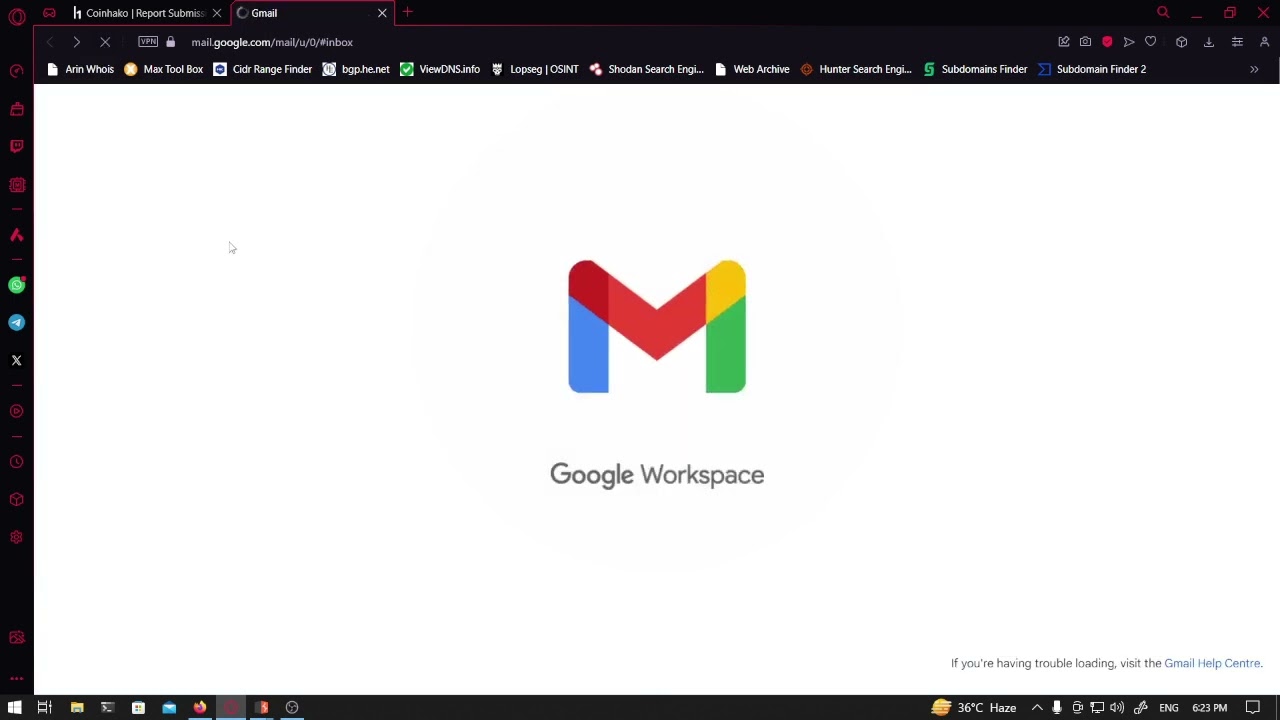Viewport: 1280px width, 720px height.
Task: Open the Mail app on taskbar
Action: click(x=169, y=707)
